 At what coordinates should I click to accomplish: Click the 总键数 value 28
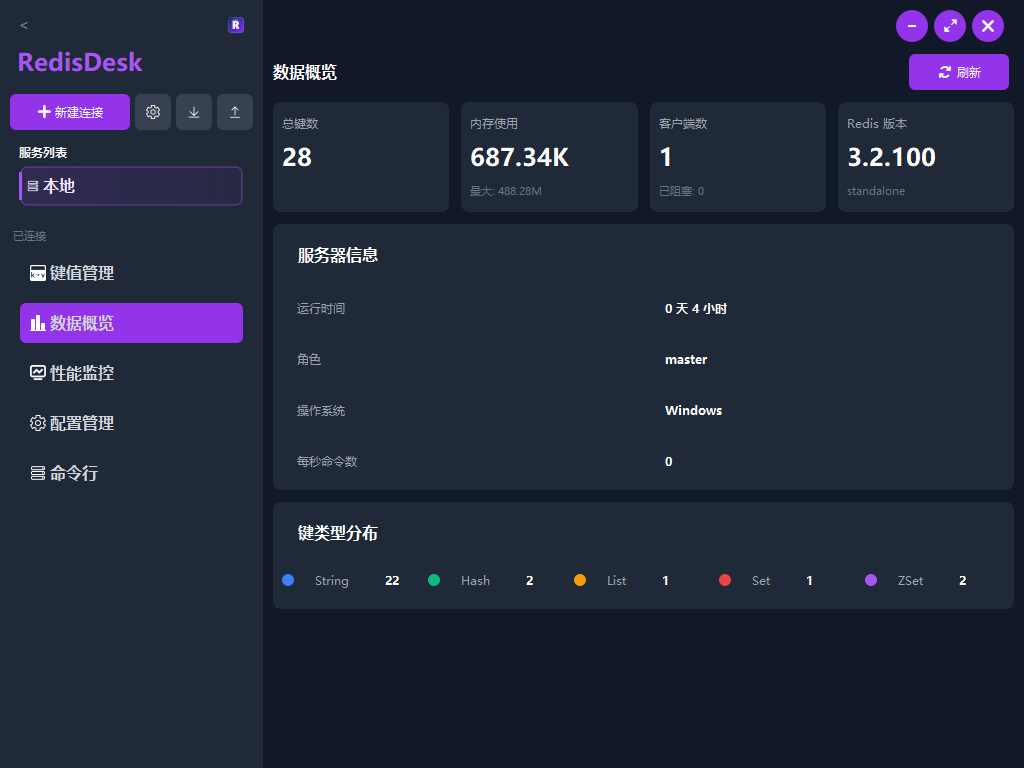(x=297, y=157)
